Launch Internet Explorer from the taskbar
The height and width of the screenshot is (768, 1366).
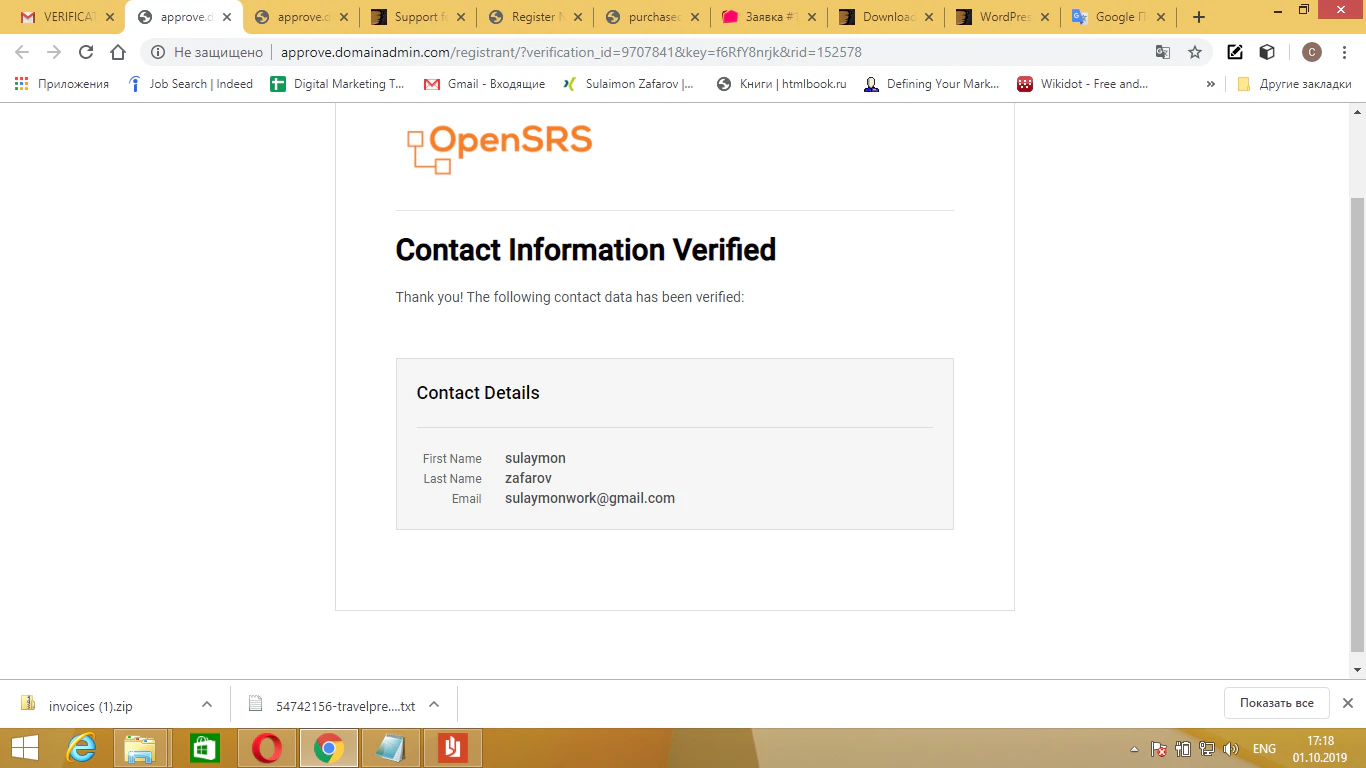[81, 748]
